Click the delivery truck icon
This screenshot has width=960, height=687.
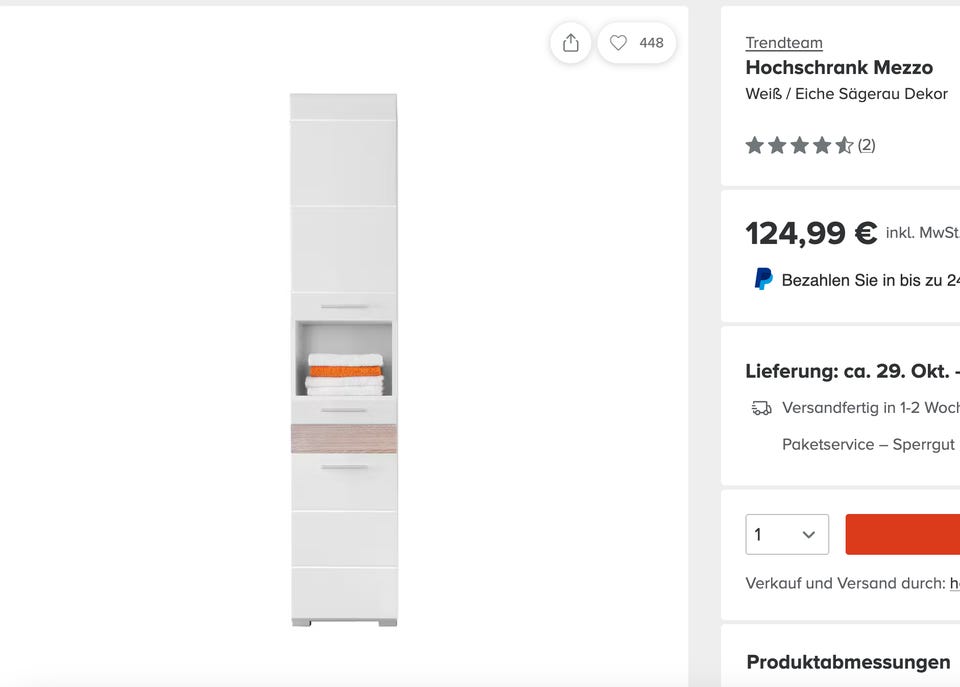761,408
